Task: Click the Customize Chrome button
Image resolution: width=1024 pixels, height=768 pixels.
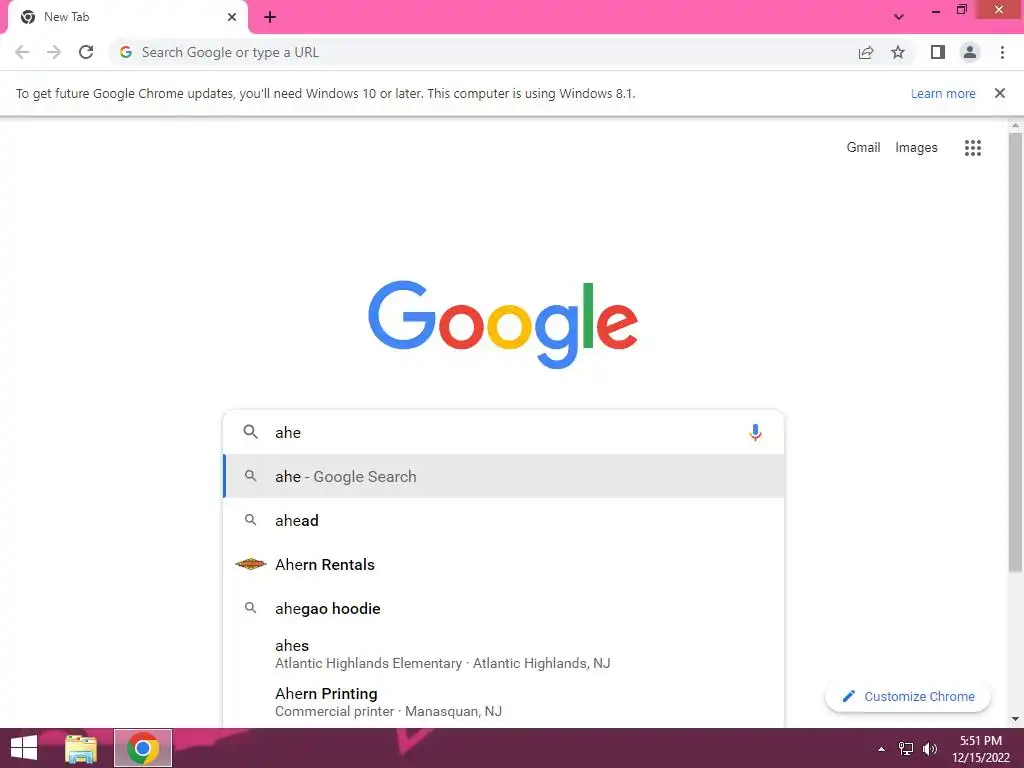Action: click(908, 696)
